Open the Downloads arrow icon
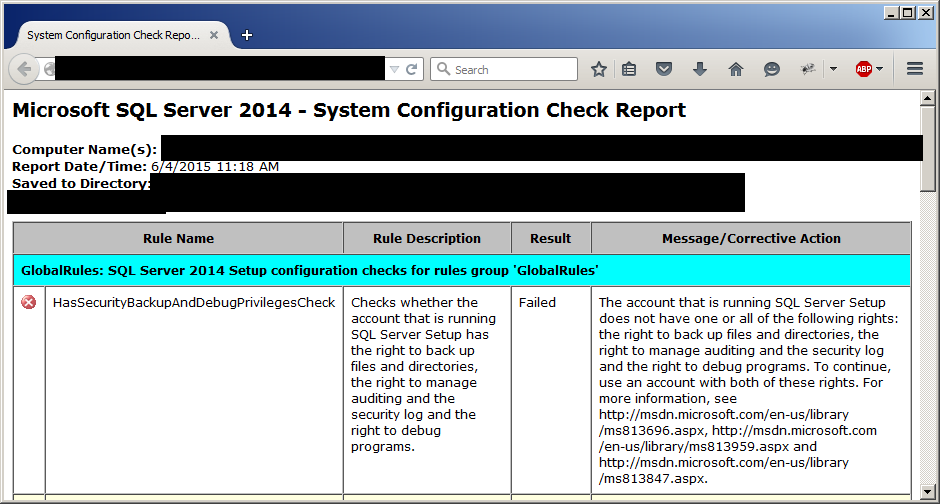This screenshot has height=504, width=940. (x=700, y=70)
